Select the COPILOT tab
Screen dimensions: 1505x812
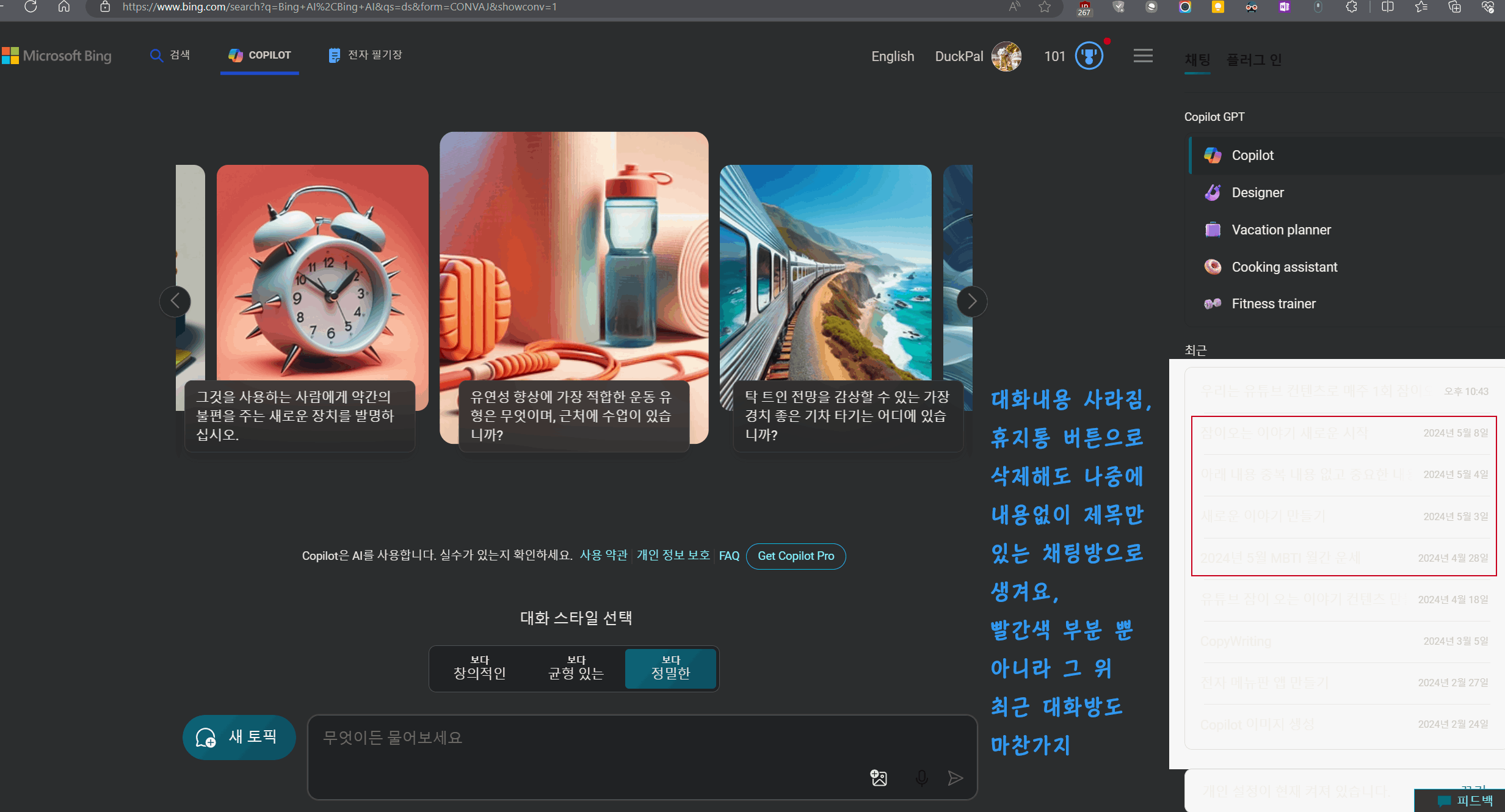point(259,55)
